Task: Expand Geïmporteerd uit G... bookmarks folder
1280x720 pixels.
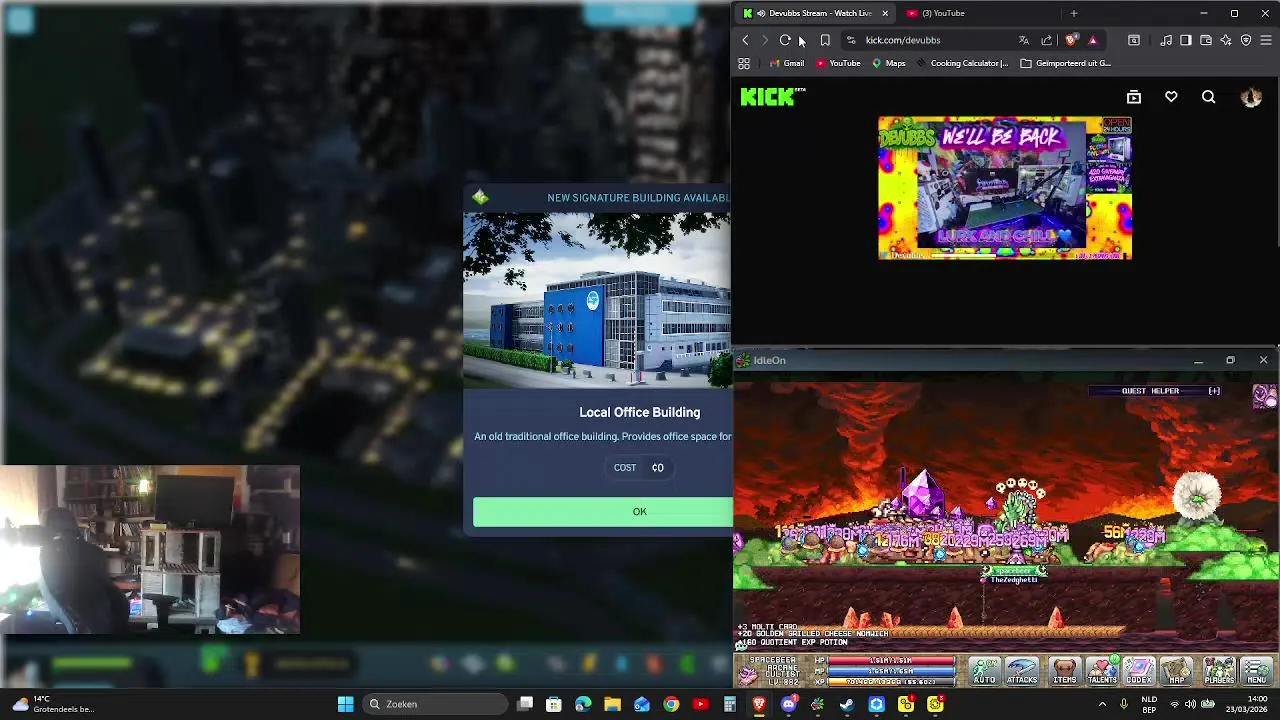Action: (1065, 63)
